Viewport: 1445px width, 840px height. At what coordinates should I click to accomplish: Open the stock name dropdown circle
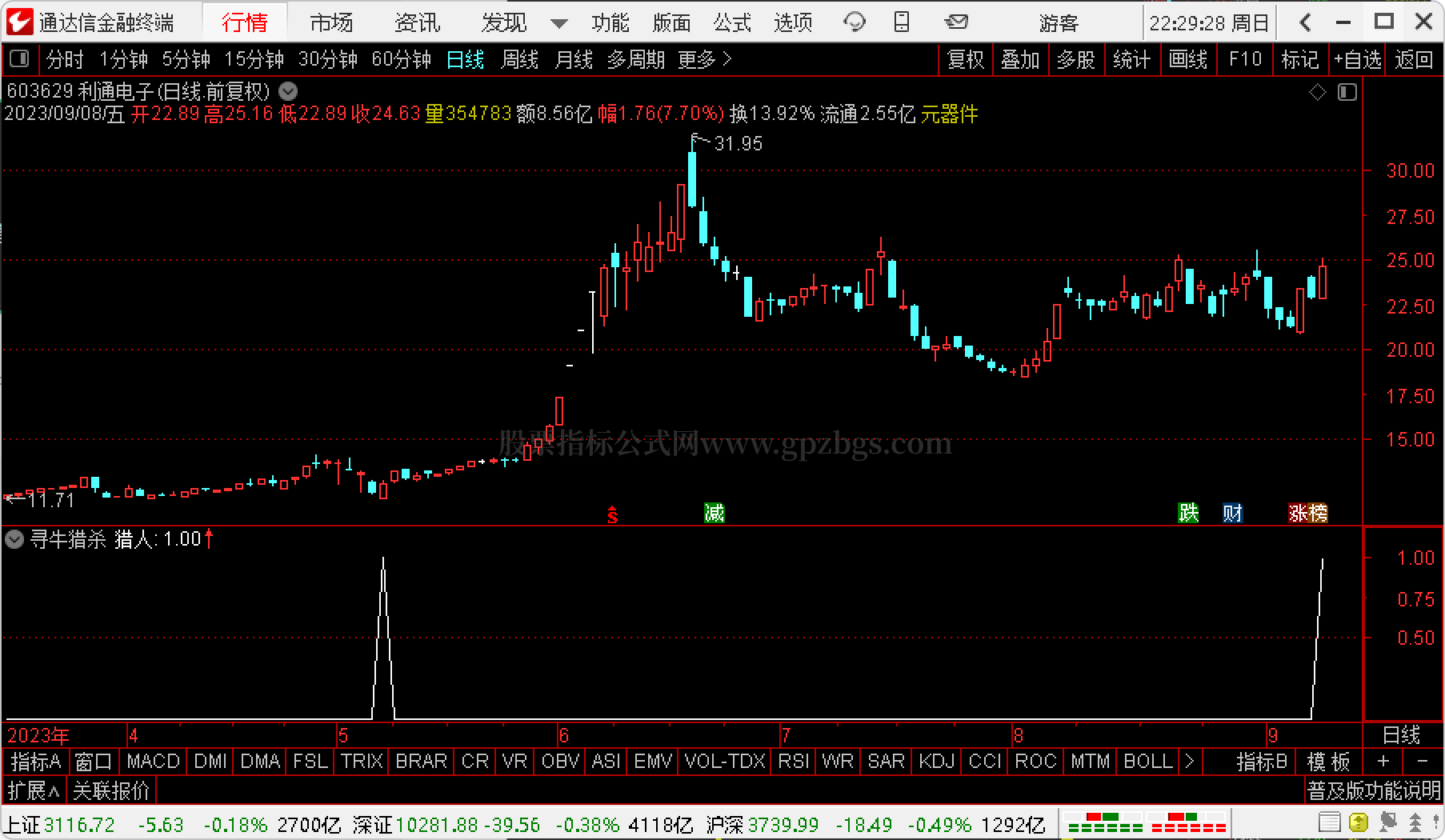tap(288, 91)
